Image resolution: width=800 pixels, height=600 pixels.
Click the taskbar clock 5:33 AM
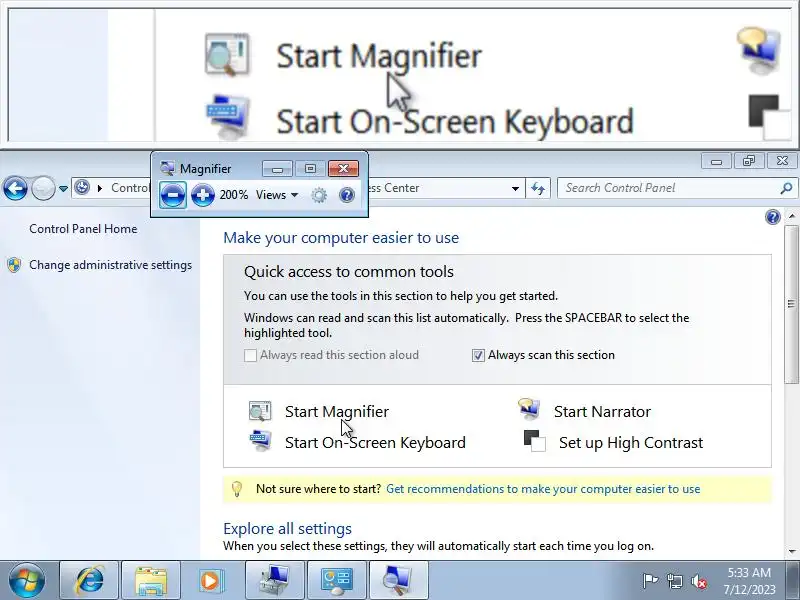click(x=749, y=572)
